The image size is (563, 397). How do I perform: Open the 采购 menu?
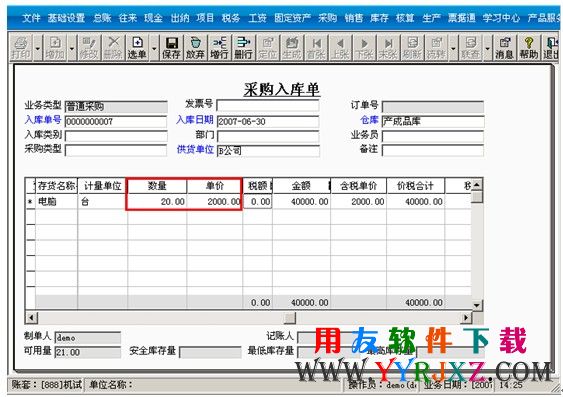click(x=327, y=18)
